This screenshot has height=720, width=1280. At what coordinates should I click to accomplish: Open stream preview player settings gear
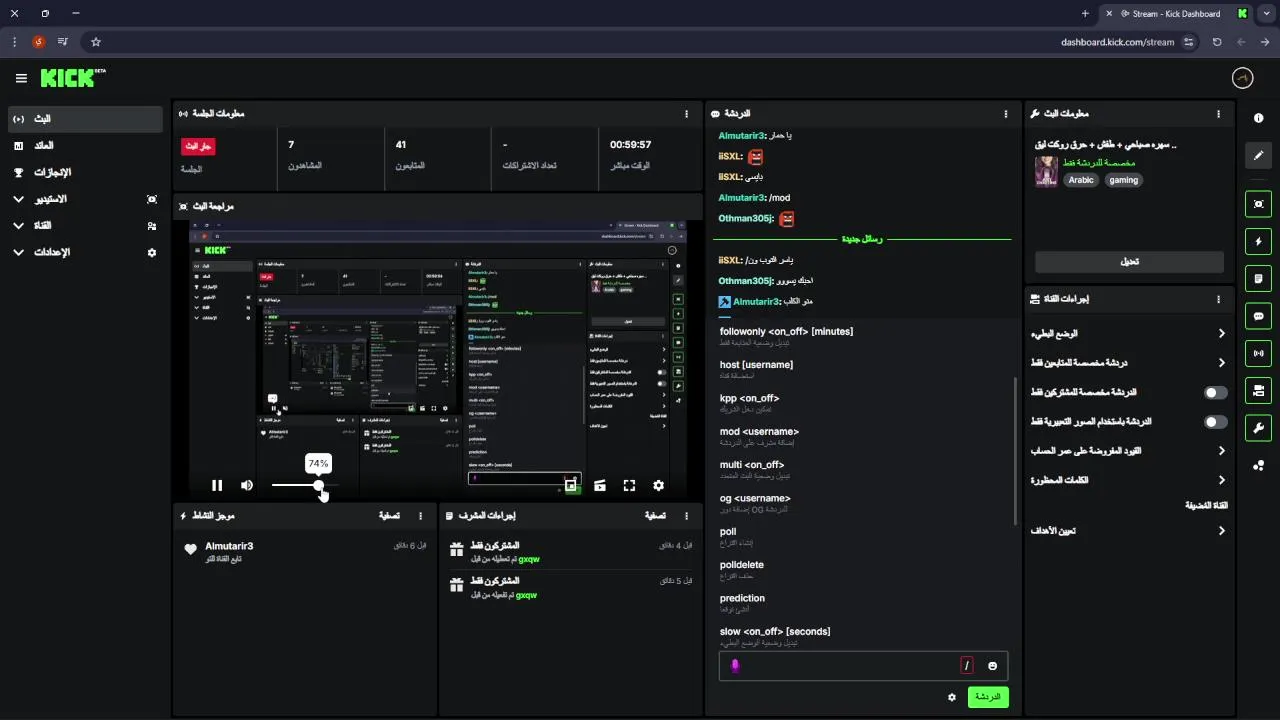[658, 485]
